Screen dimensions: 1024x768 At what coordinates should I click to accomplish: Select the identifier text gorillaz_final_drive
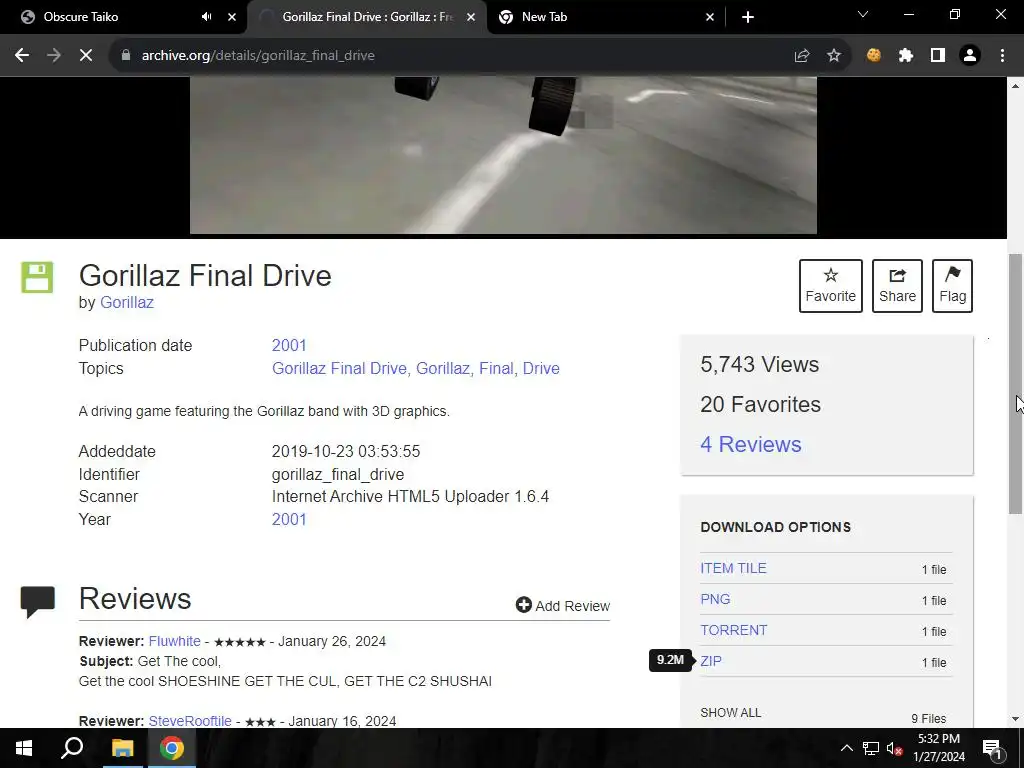click(x=338, y=474)
